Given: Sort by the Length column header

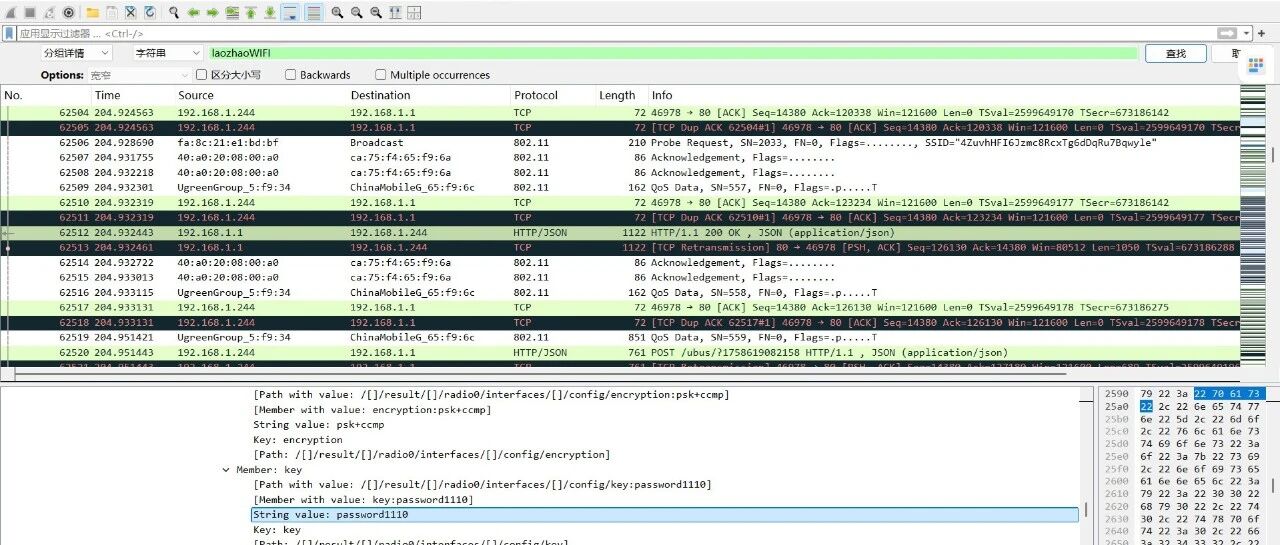Looking at the screenshot, I should tap(617, 96).
